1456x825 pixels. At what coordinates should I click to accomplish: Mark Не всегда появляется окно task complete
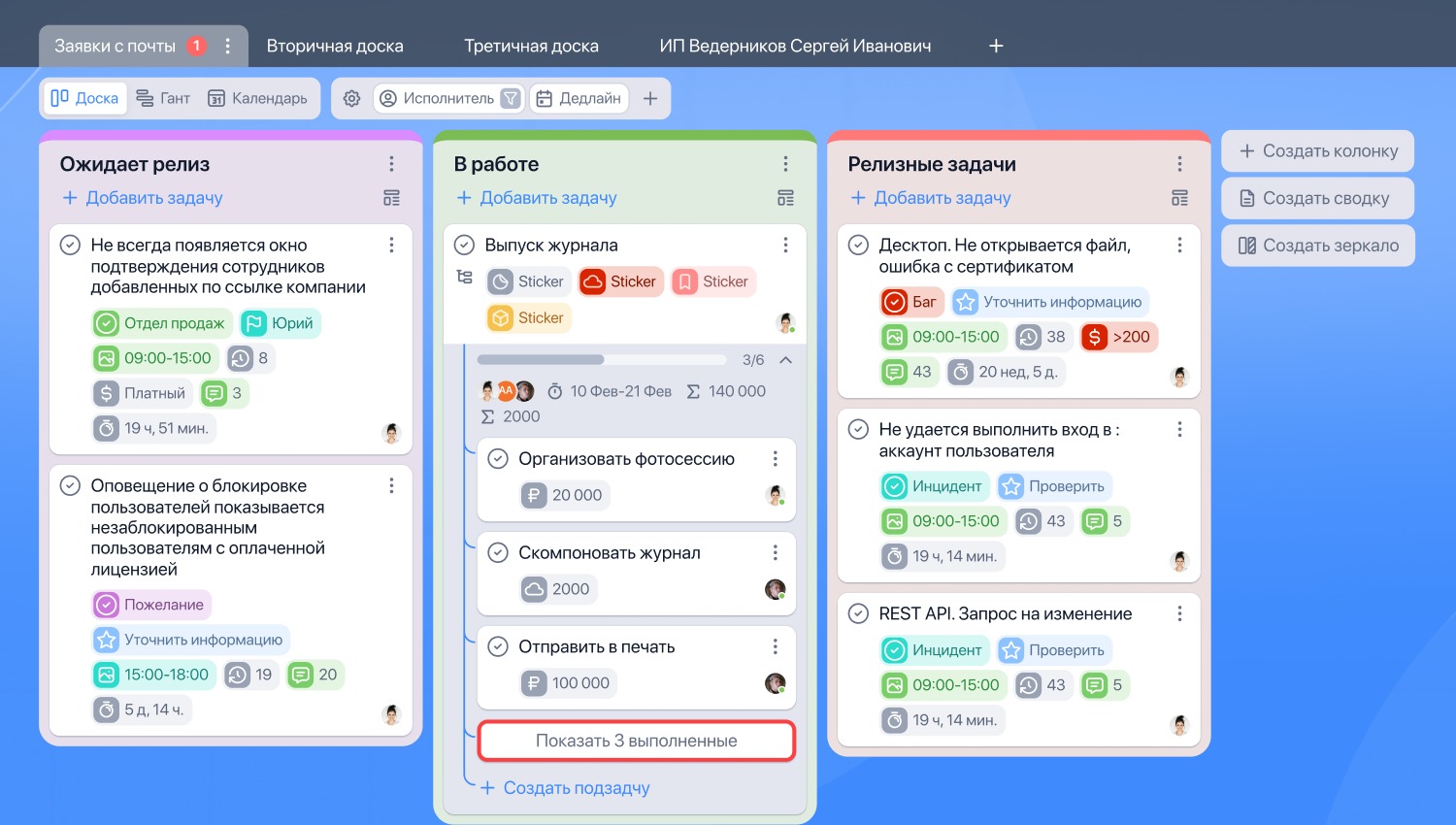70,245
